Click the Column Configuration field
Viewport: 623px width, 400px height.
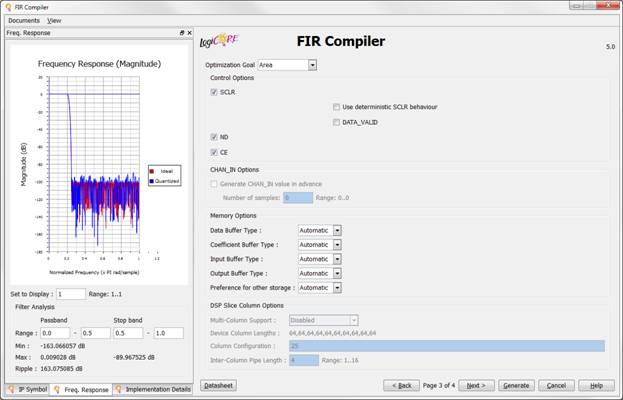(x=447, y=346)
